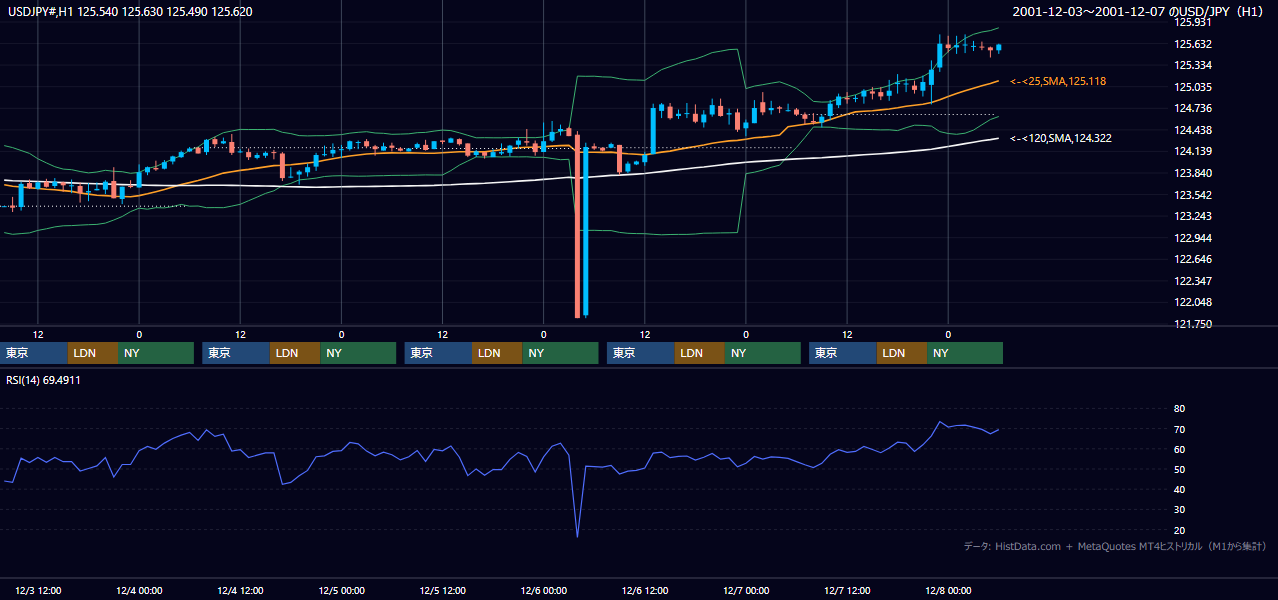Click the price axis value 125.632
The height and width of the screenshot is (600, 1278).
[1194, 44]
